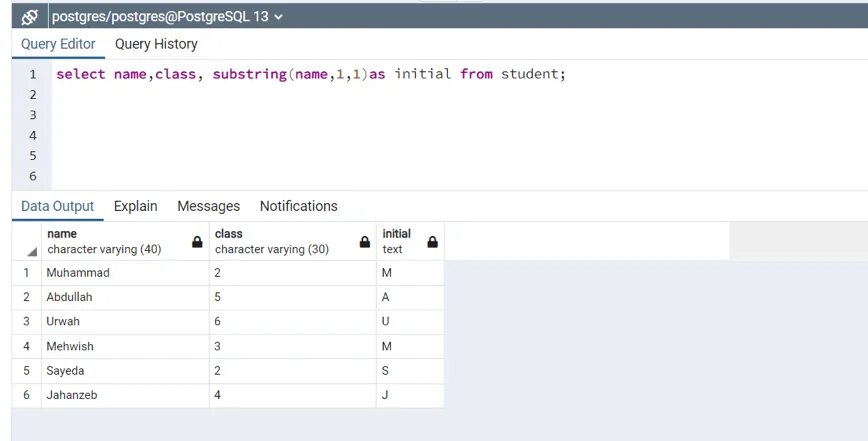Image resolution: width=868 pixels, height=441 pixels.
Task: Open the postgres@PostgreSQL 13 connection dropdown
Action: coord(167,17)
